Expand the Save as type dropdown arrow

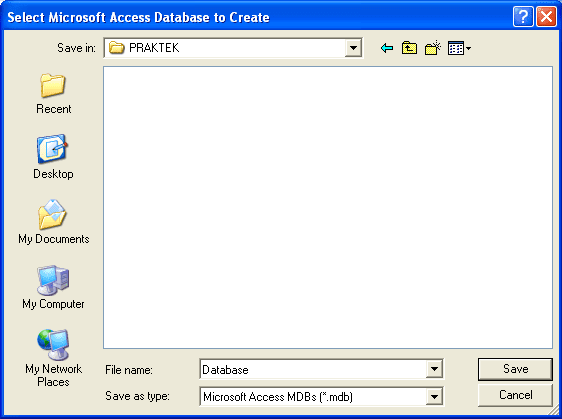coord(434,396)
